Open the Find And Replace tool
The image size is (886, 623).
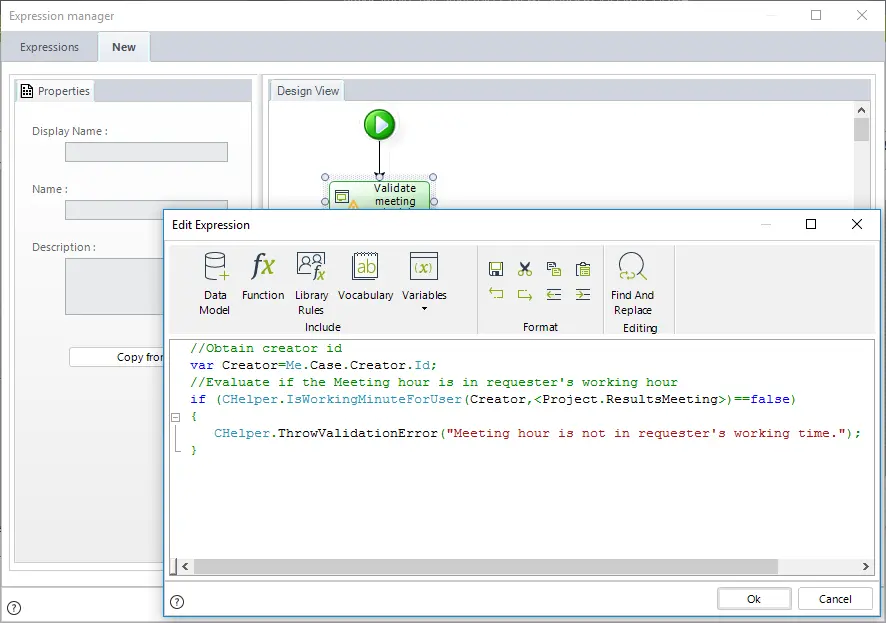(632, 284)
